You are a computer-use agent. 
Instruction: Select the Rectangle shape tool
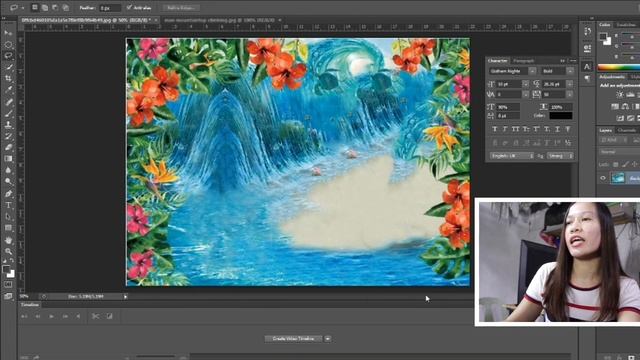pos(8,228)
